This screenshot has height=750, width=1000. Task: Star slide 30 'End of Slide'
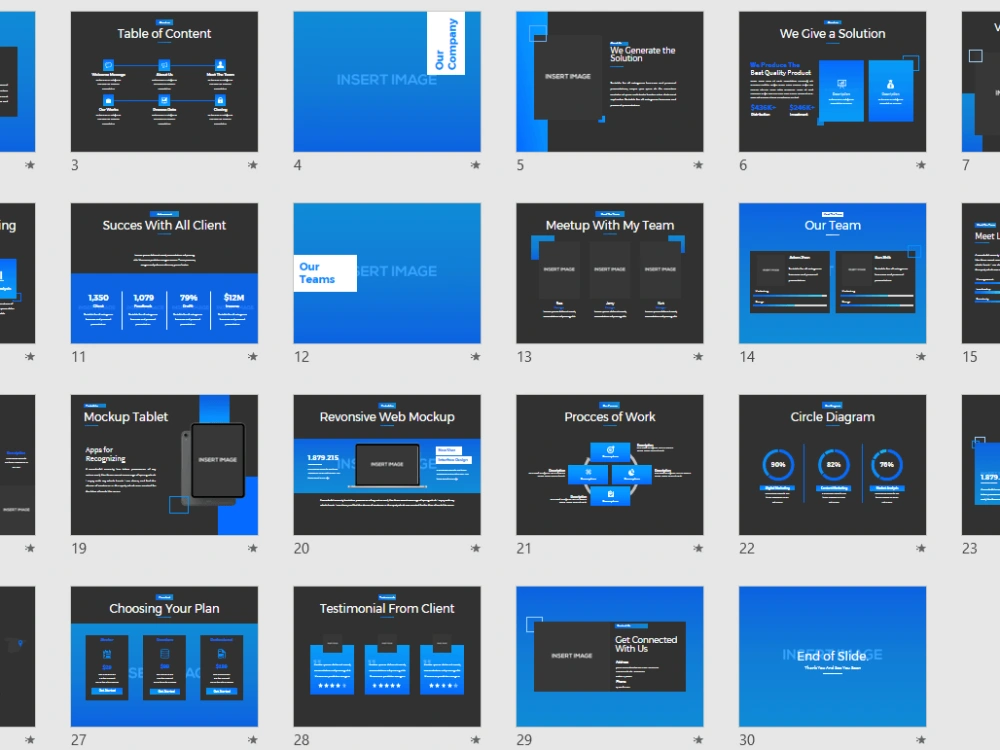pos(922,740)
